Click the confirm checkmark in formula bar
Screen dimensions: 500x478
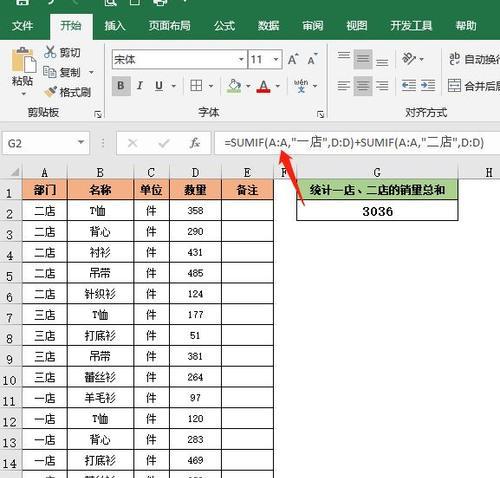164,143
